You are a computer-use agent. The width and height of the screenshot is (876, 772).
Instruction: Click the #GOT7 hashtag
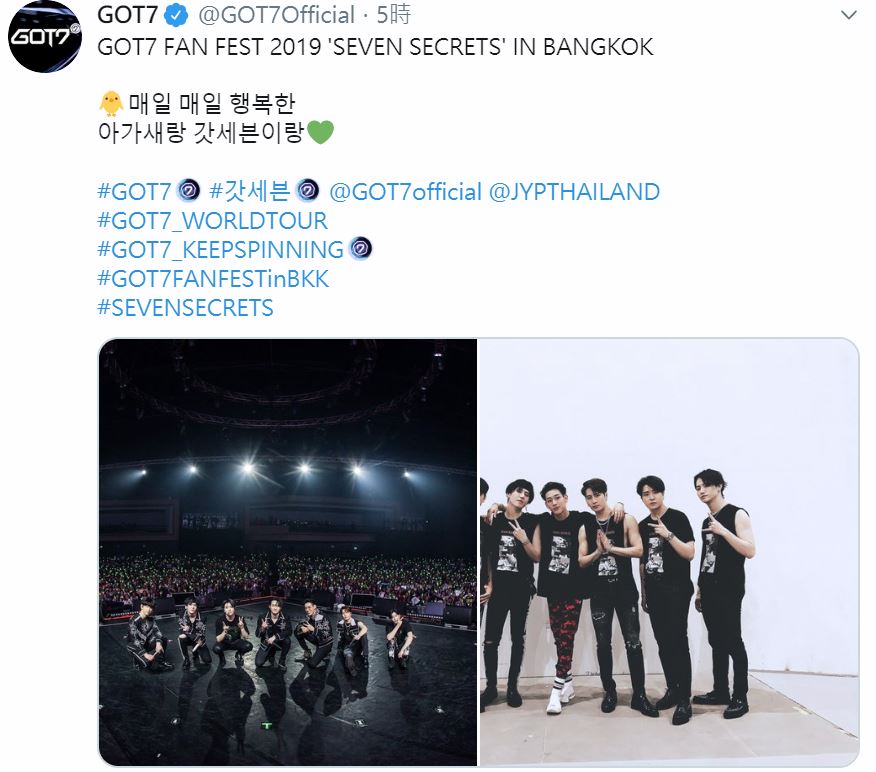(x=134, y=192)
